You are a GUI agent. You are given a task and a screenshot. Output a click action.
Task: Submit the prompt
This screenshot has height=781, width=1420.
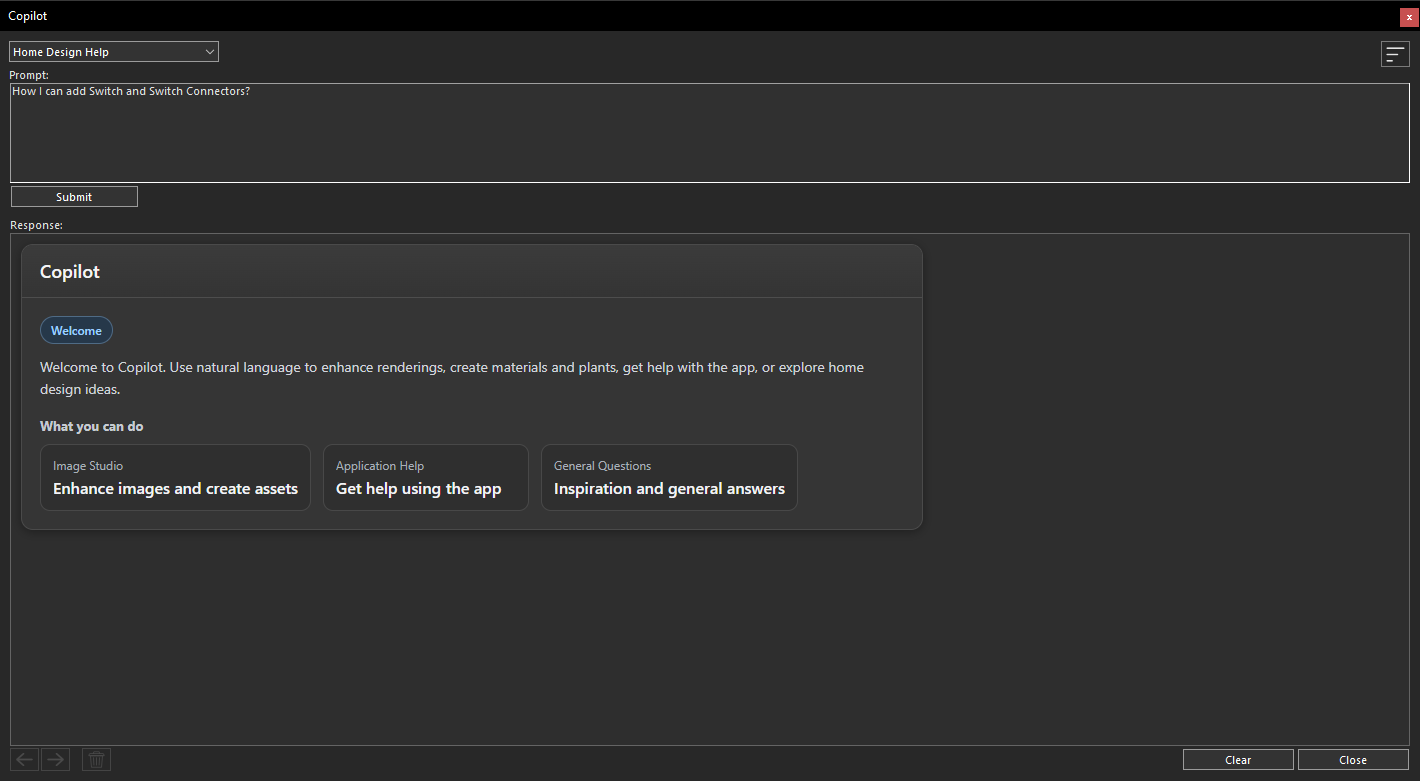pos(74,197)
